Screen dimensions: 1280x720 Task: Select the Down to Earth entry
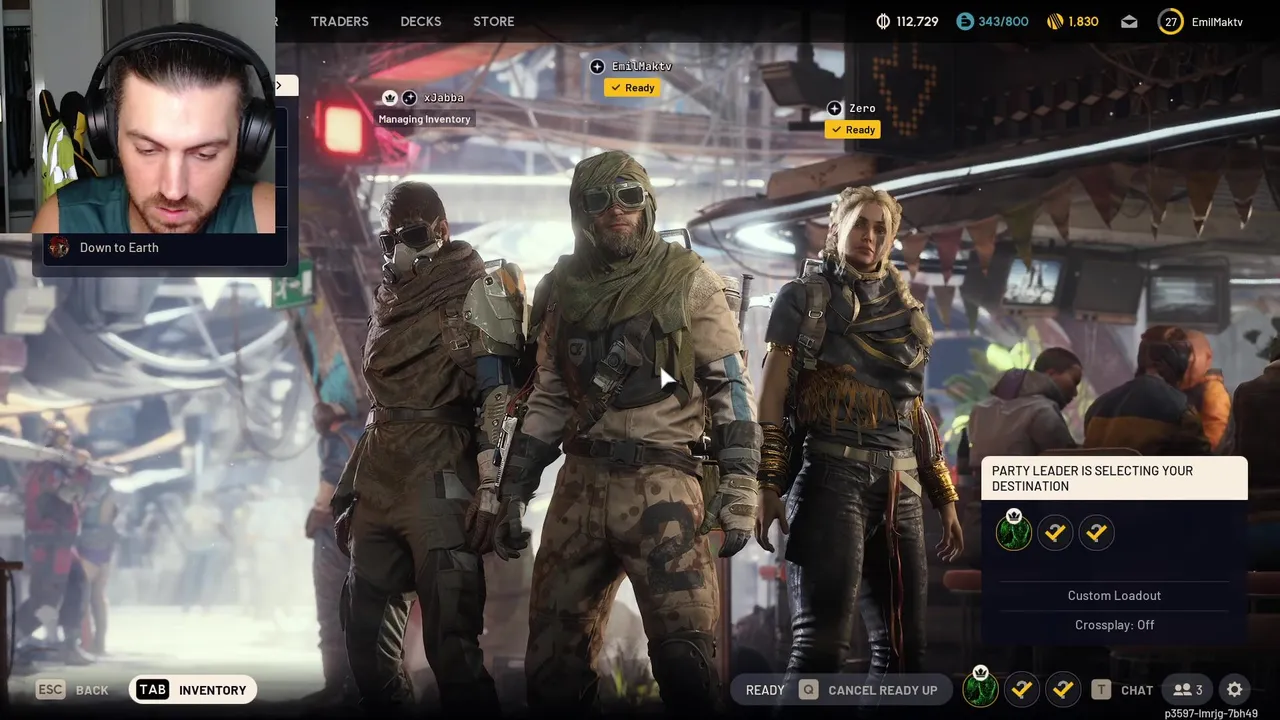(x=165, y=248)
